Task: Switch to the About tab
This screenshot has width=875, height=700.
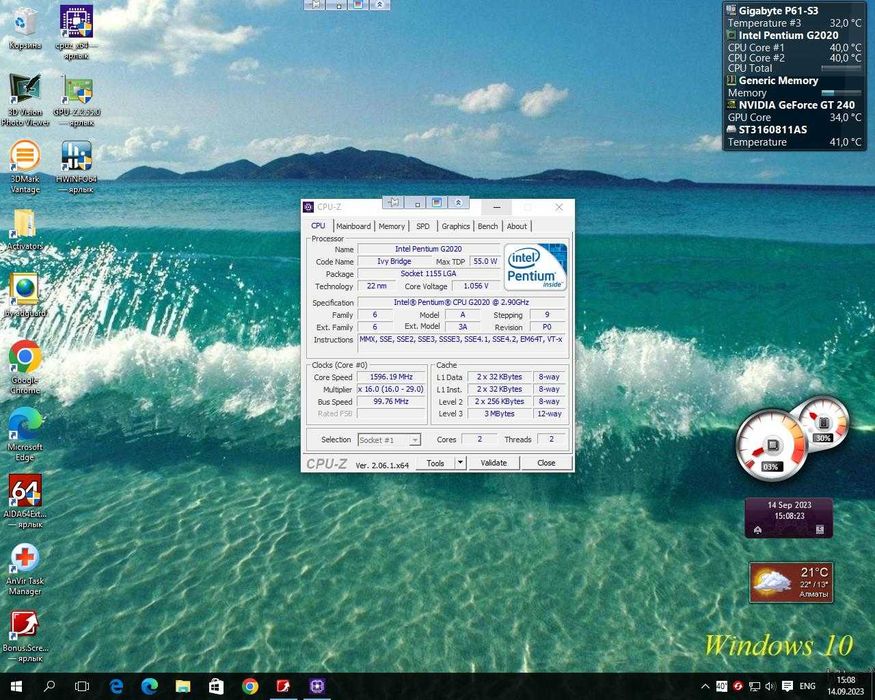Action: point(517,226)
